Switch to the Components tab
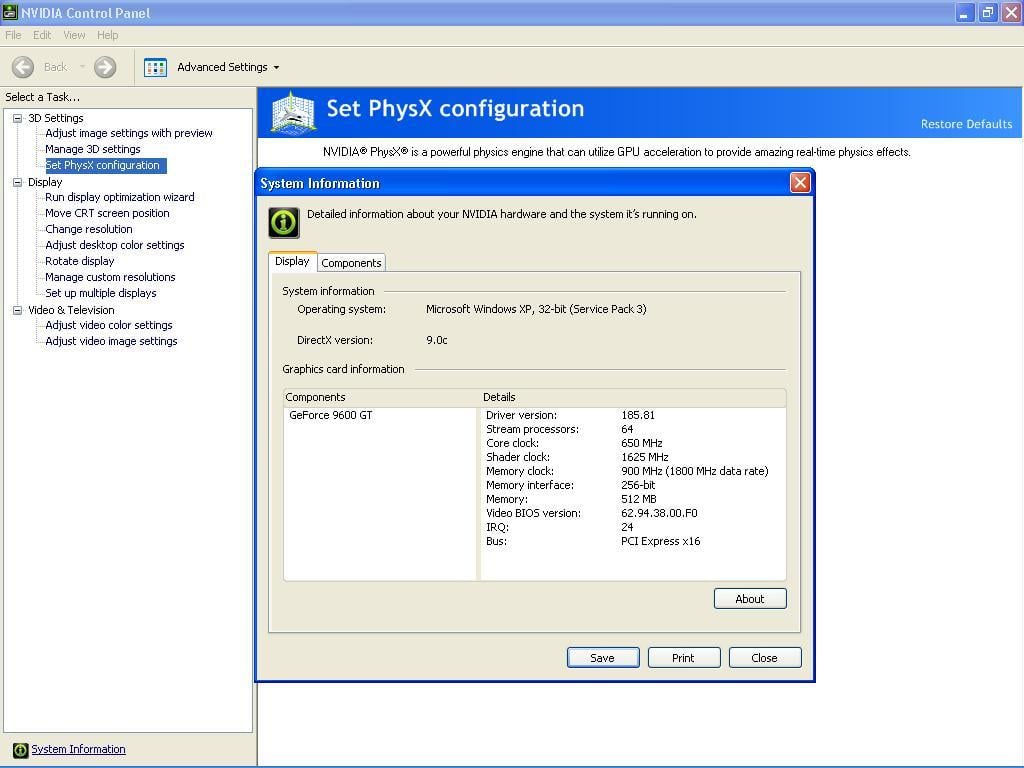This screenshot has height=768, width=1024. [x=351, y=263]
